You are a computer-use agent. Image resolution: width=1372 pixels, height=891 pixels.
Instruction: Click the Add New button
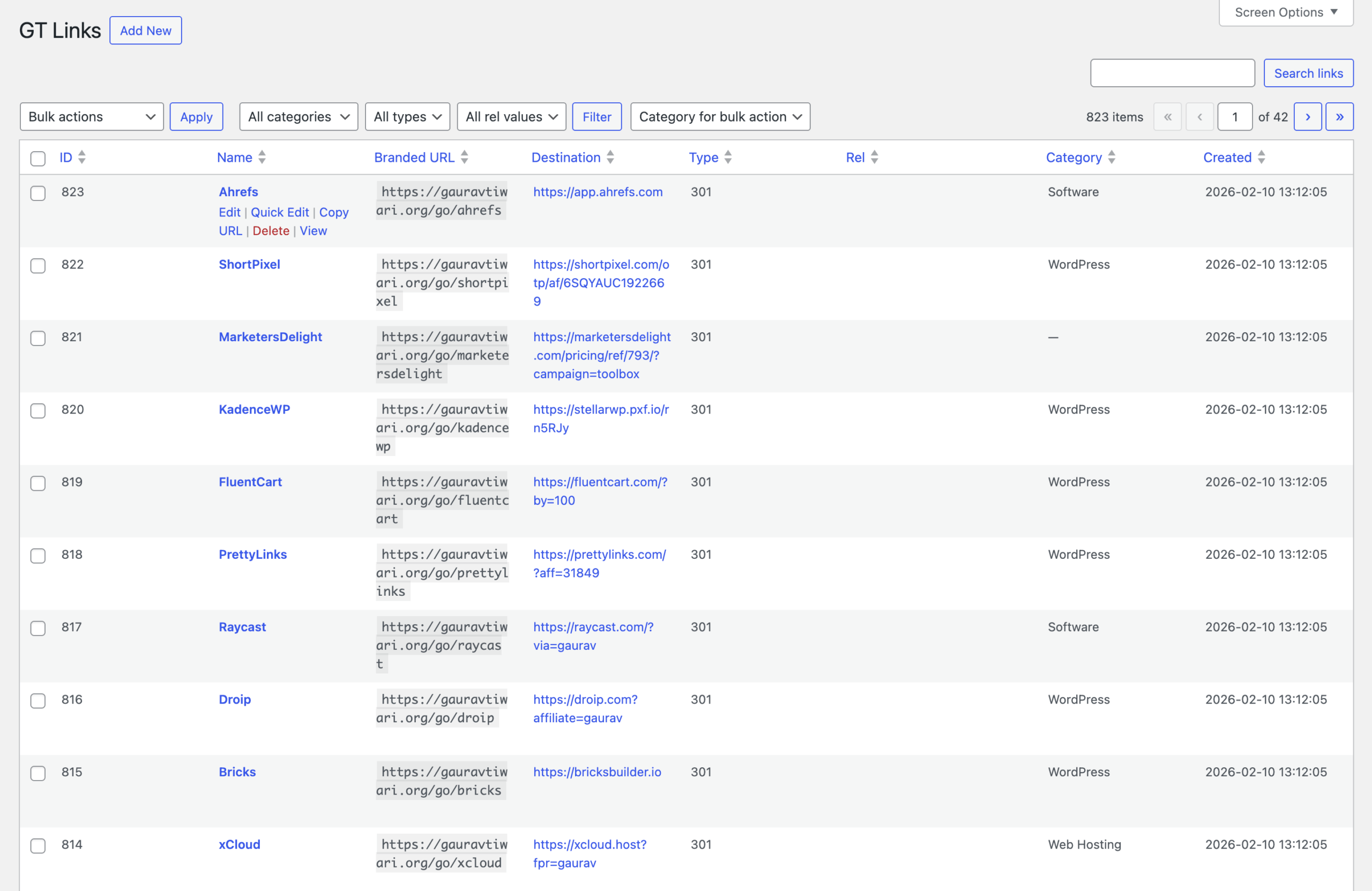point(145,30)
